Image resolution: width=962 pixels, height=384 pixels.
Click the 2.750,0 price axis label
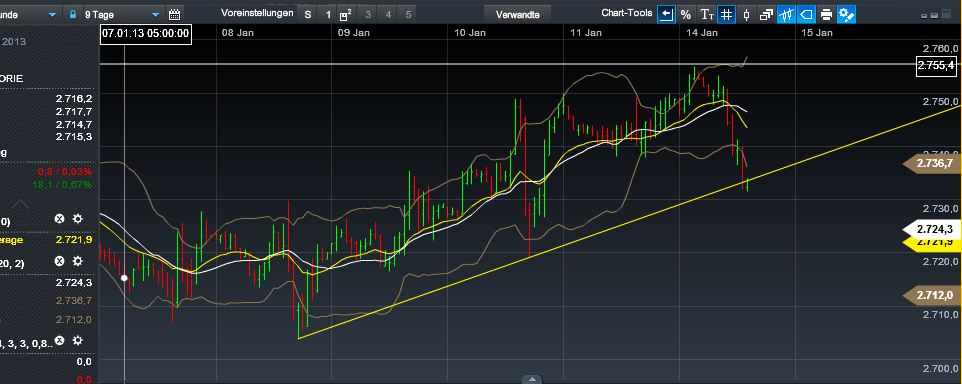coord(941,102)
